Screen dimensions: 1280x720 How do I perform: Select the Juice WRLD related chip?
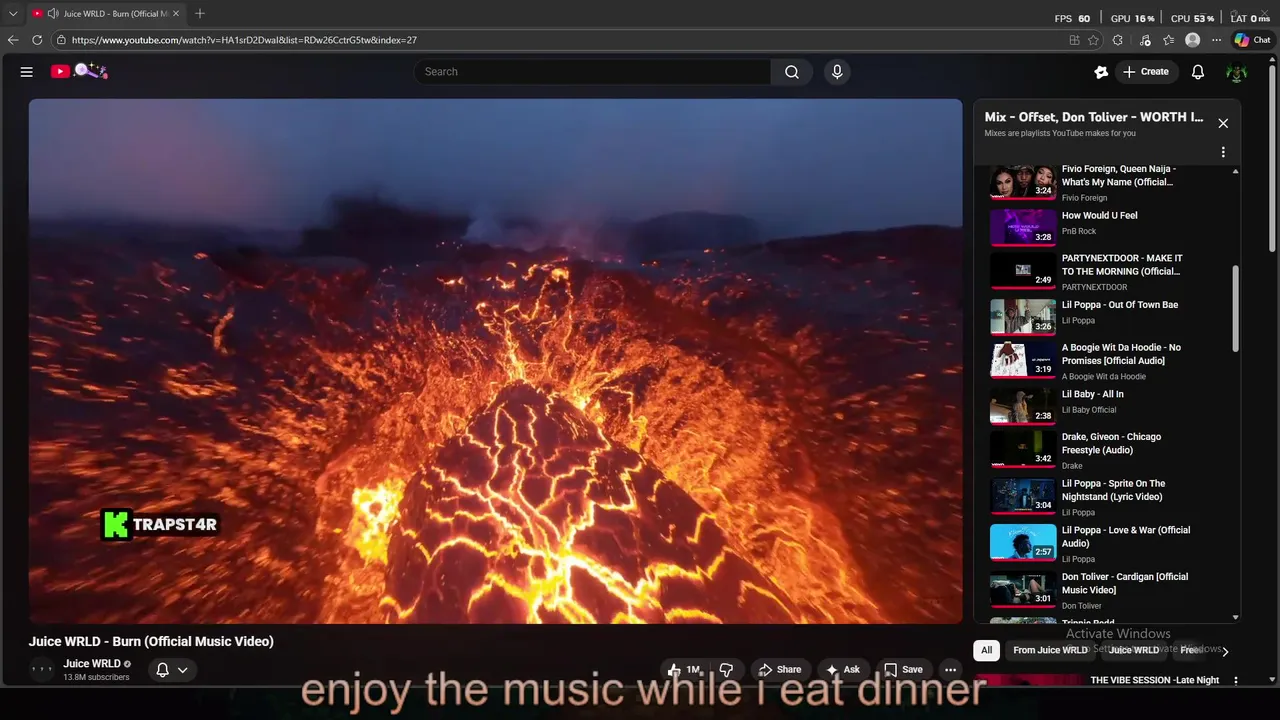tap(1134, 650)
